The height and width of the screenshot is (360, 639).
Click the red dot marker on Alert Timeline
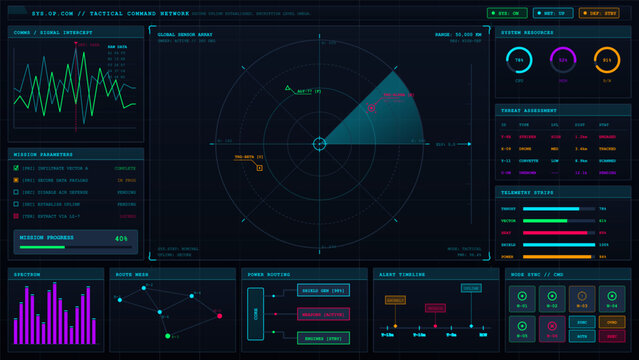click(435, 326)
